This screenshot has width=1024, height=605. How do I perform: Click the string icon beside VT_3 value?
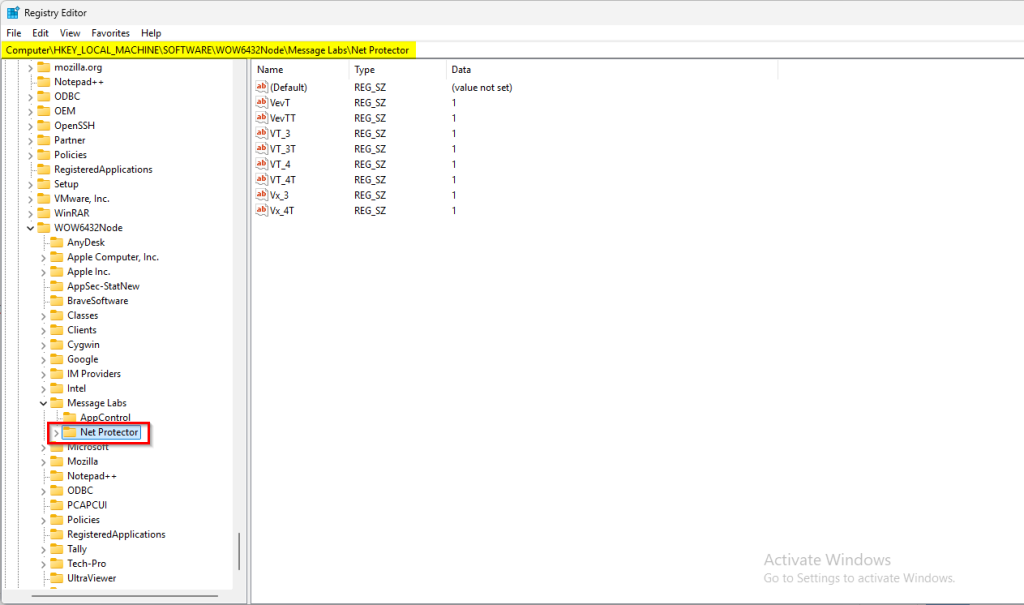262,133
